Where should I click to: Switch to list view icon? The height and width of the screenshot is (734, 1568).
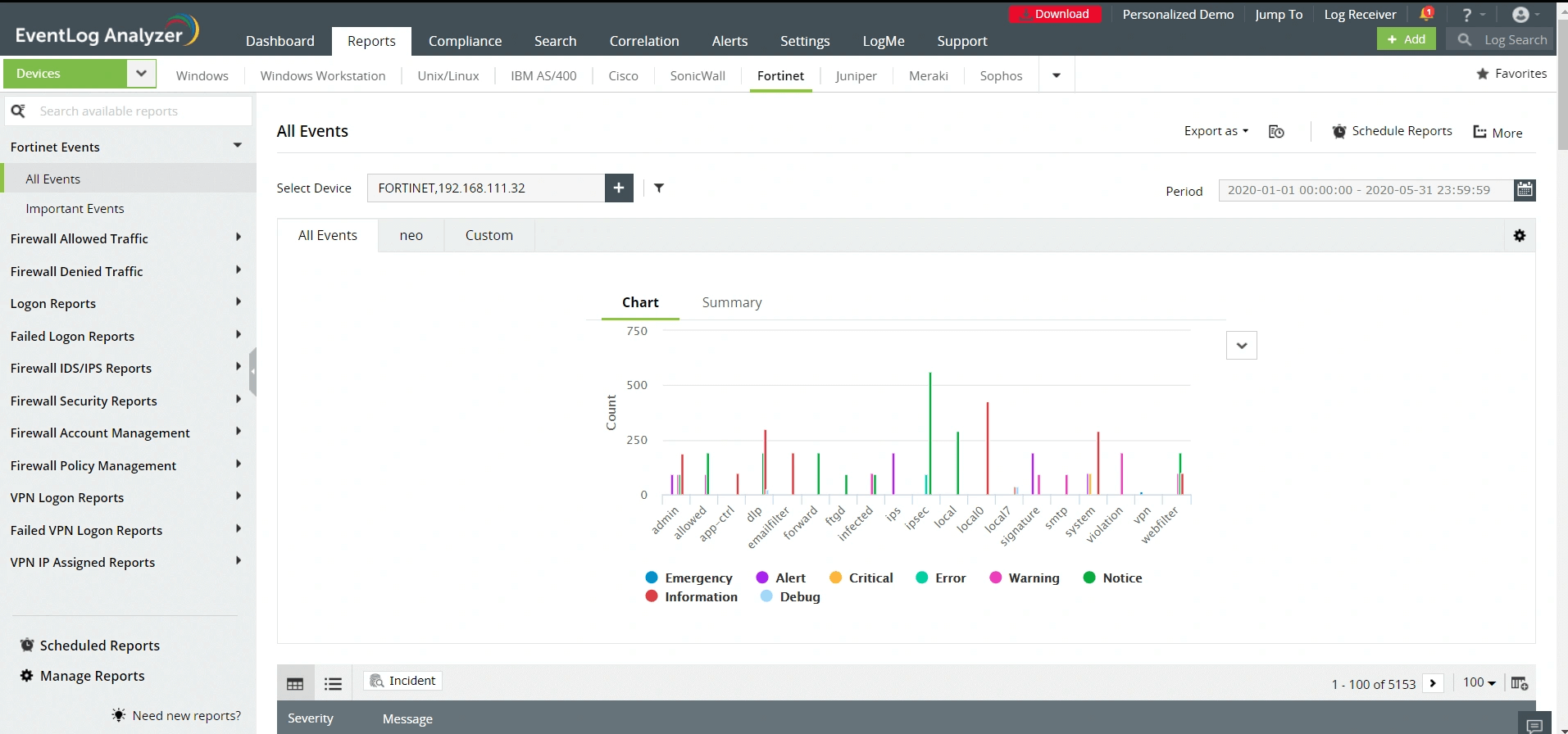pos(333,683)
